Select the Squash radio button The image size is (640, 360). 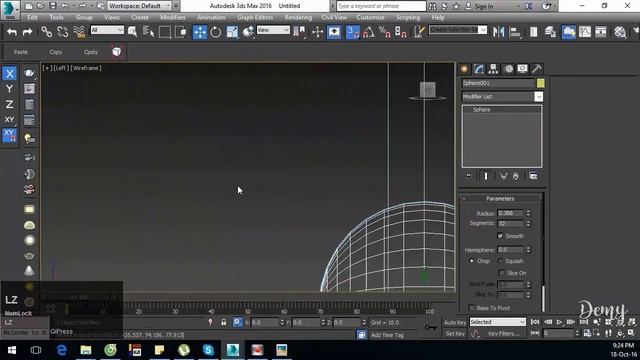[x=500, y=261]
